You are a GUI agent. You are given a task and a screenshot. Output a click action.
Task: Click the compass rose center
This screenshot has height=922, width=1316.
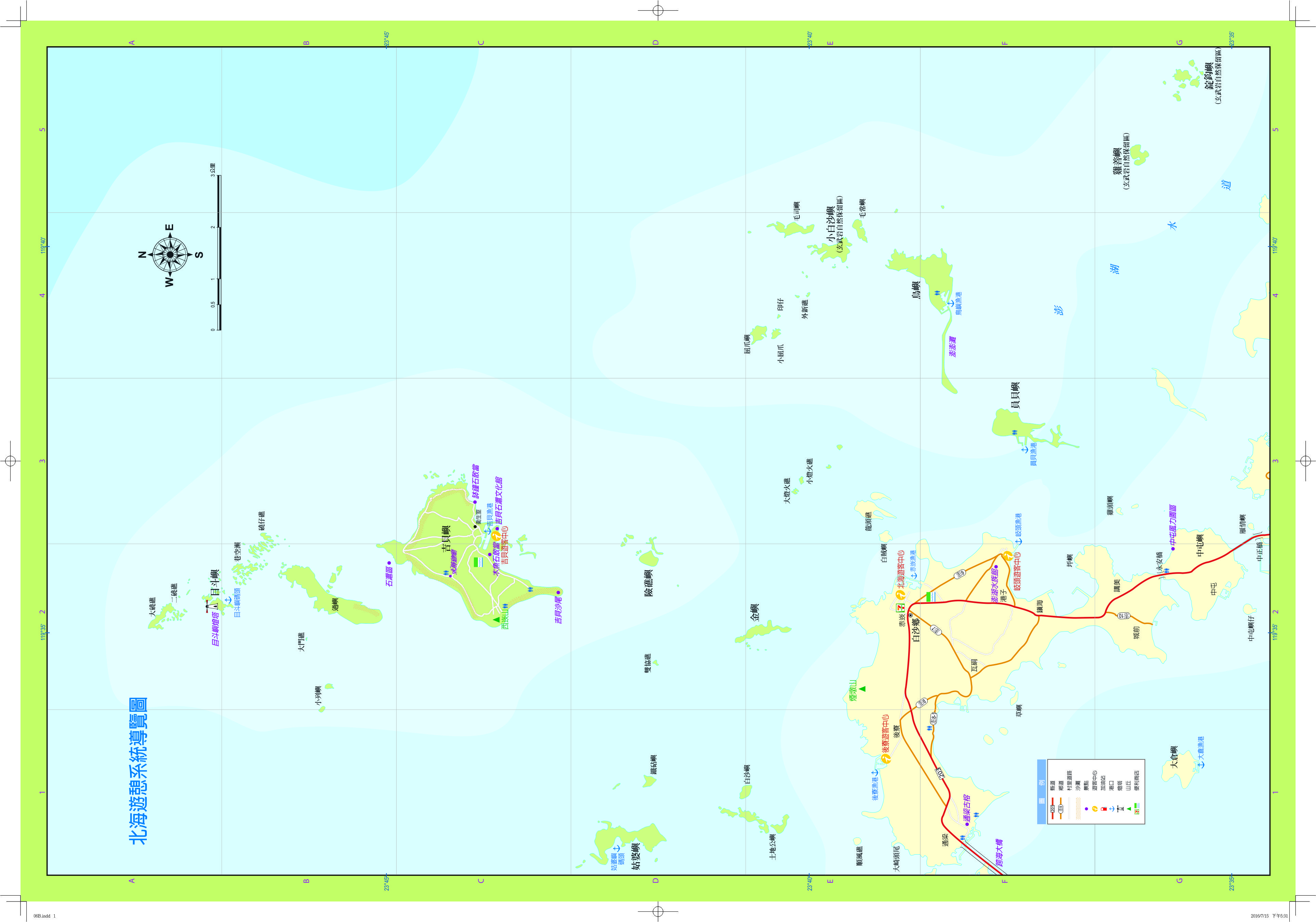coord(170,255)
